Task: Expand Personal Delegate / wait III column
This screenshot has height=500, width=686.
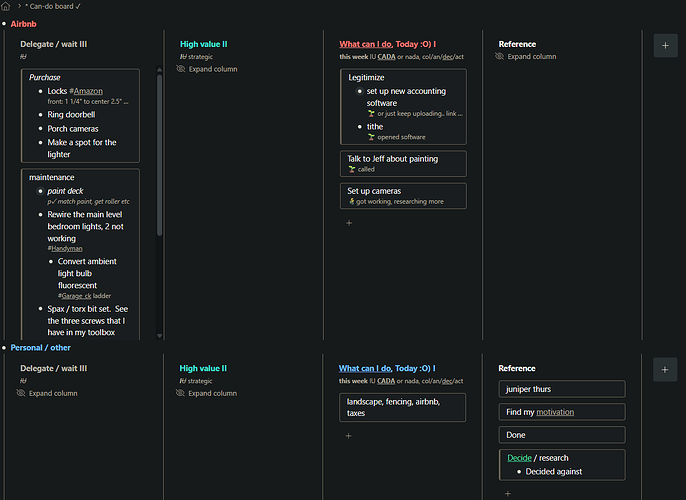Action: 53,393
